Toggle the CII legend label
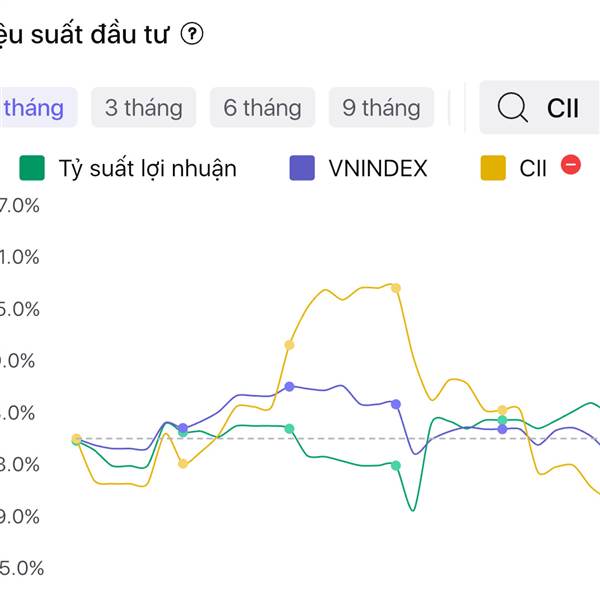 coord(533,167)
